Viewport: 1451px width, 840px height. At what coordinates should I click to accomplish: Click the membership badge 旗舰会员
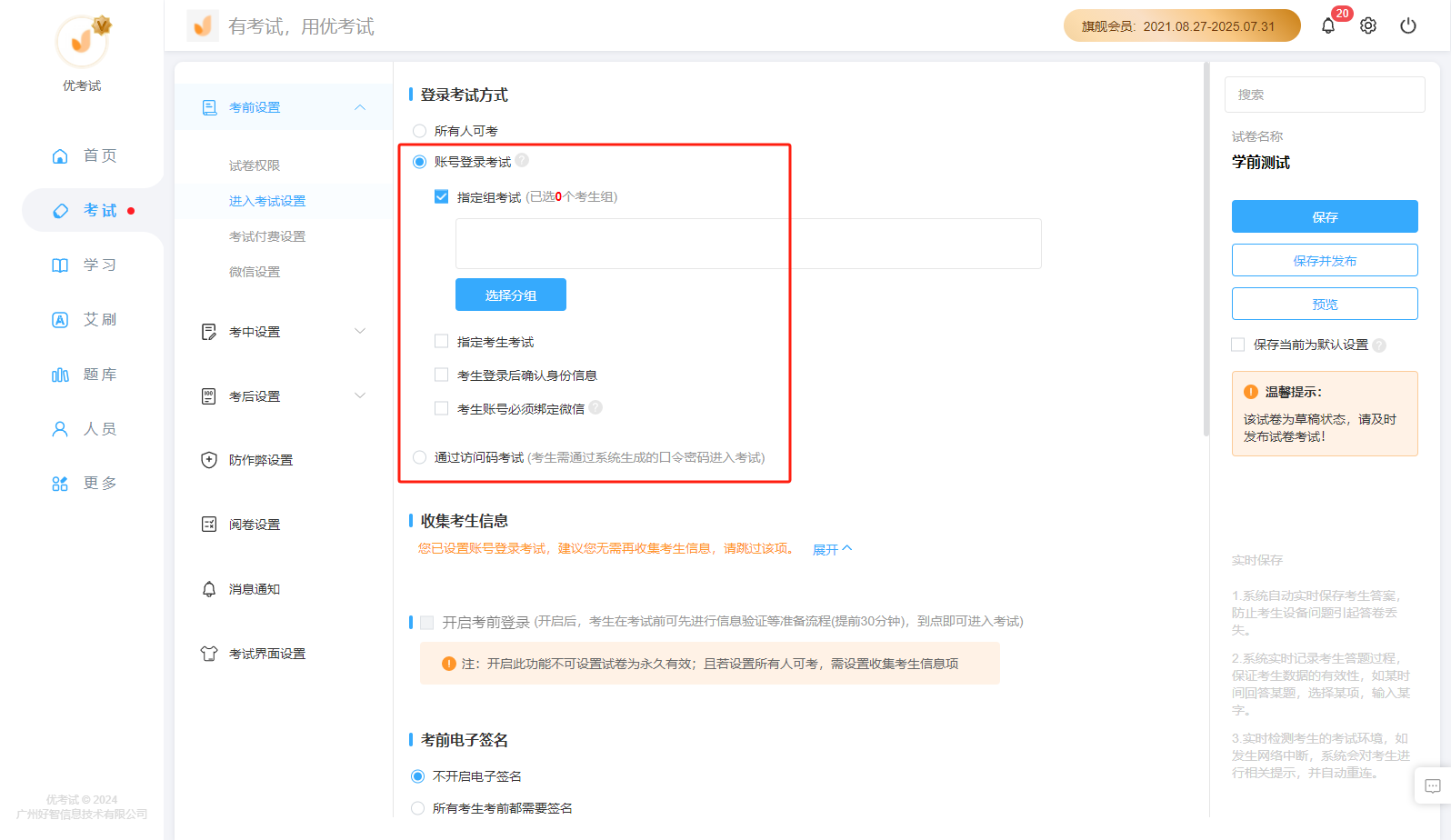(x=1182, y=25)
